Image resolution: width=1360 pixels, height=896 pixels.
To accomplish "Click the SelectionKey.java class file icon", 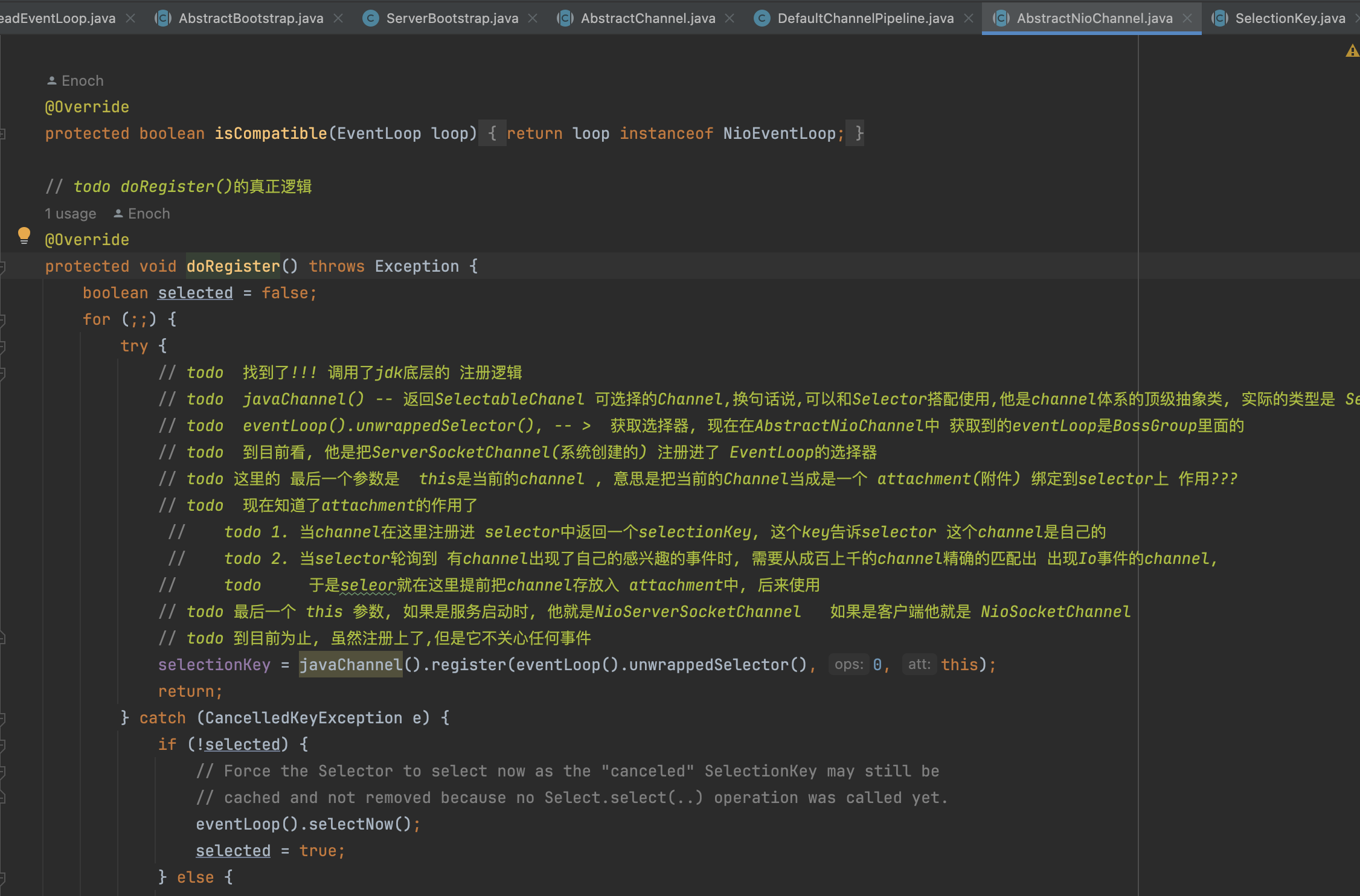I will click(x=1220, y=18).
